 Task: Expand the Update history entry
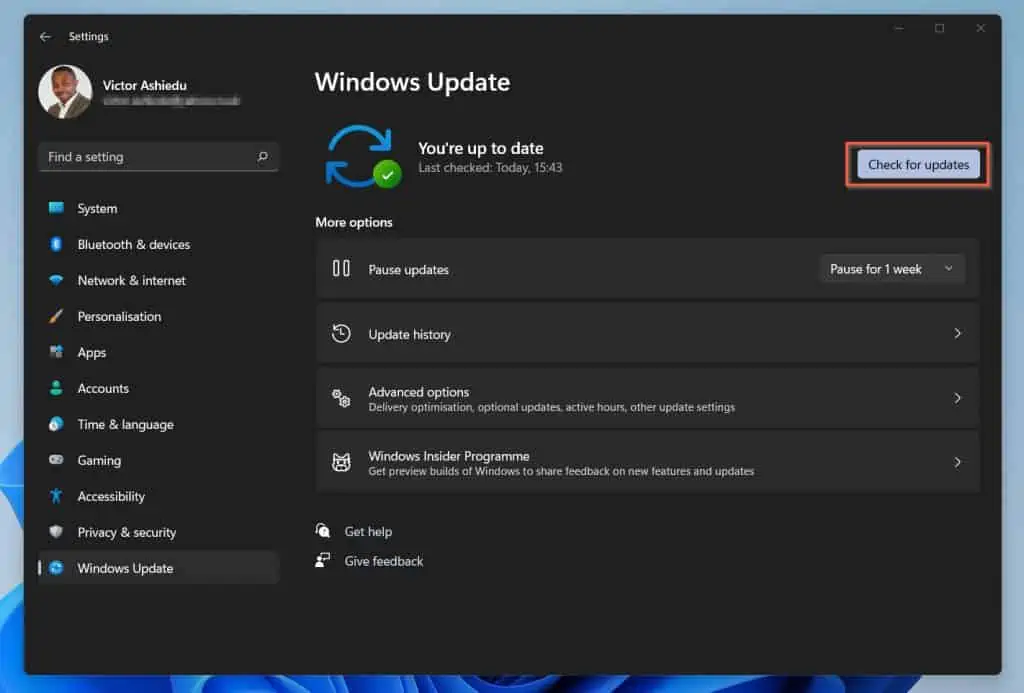pos(647,333)
